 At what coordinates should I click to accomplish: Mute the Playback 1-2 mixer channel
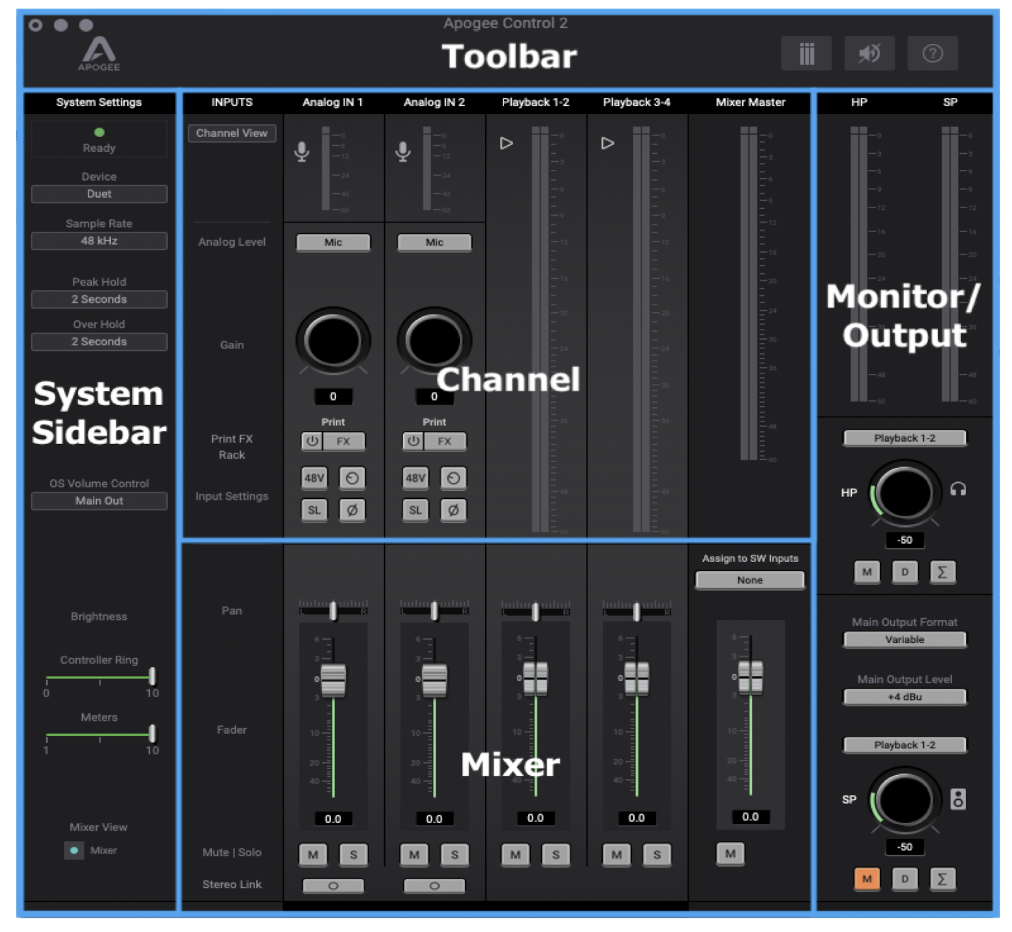515,855
